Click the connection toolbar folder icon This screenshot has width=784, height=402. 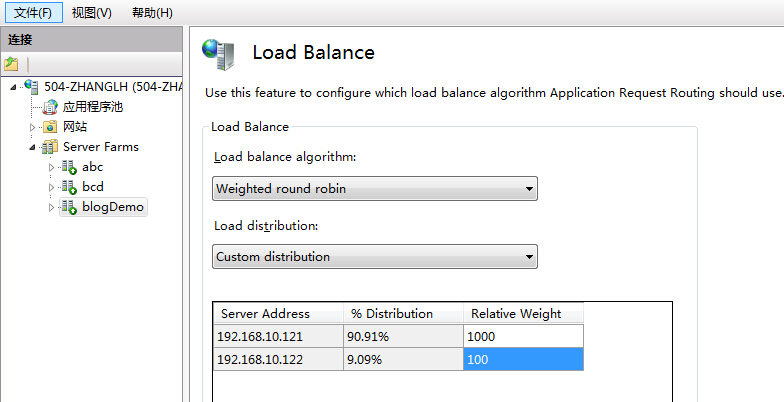pyautogui.click(x=11, y=64)
